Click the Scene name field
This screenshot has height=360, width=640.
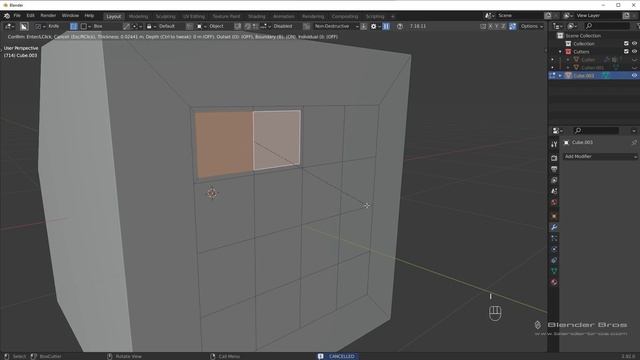[518, 16]
